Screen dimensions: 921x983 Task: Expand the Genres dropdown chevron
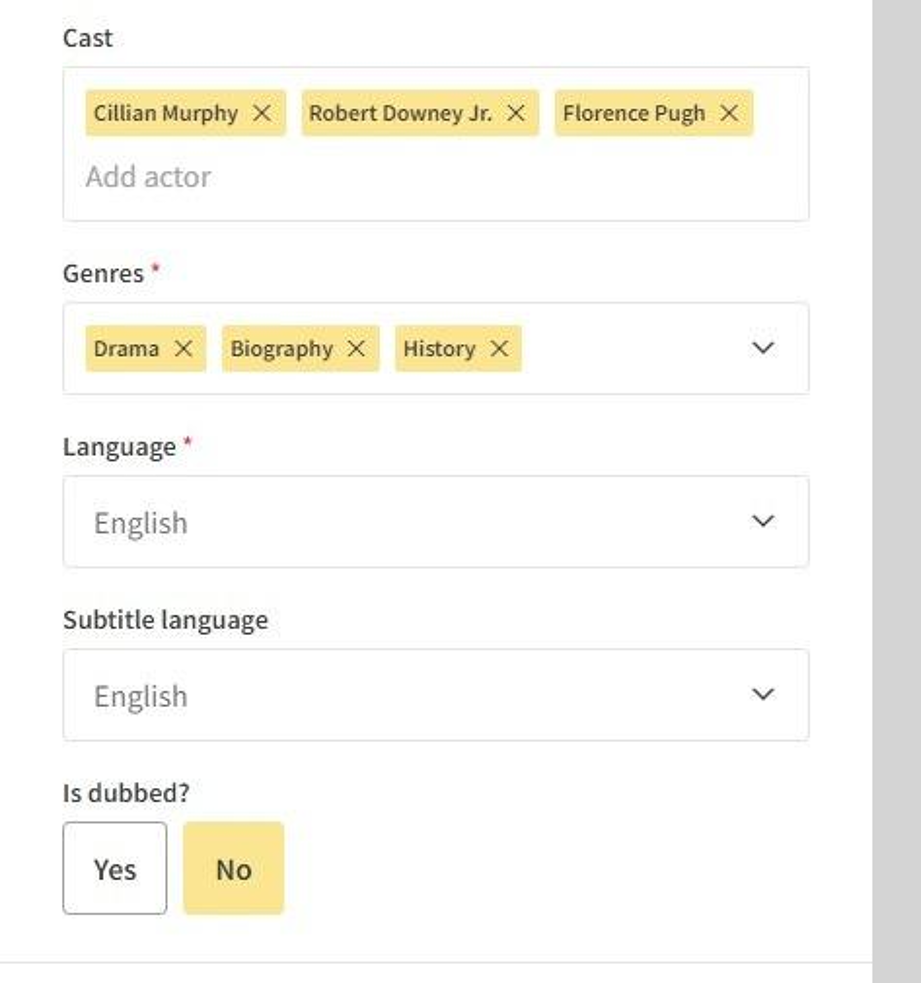(763, 348)
